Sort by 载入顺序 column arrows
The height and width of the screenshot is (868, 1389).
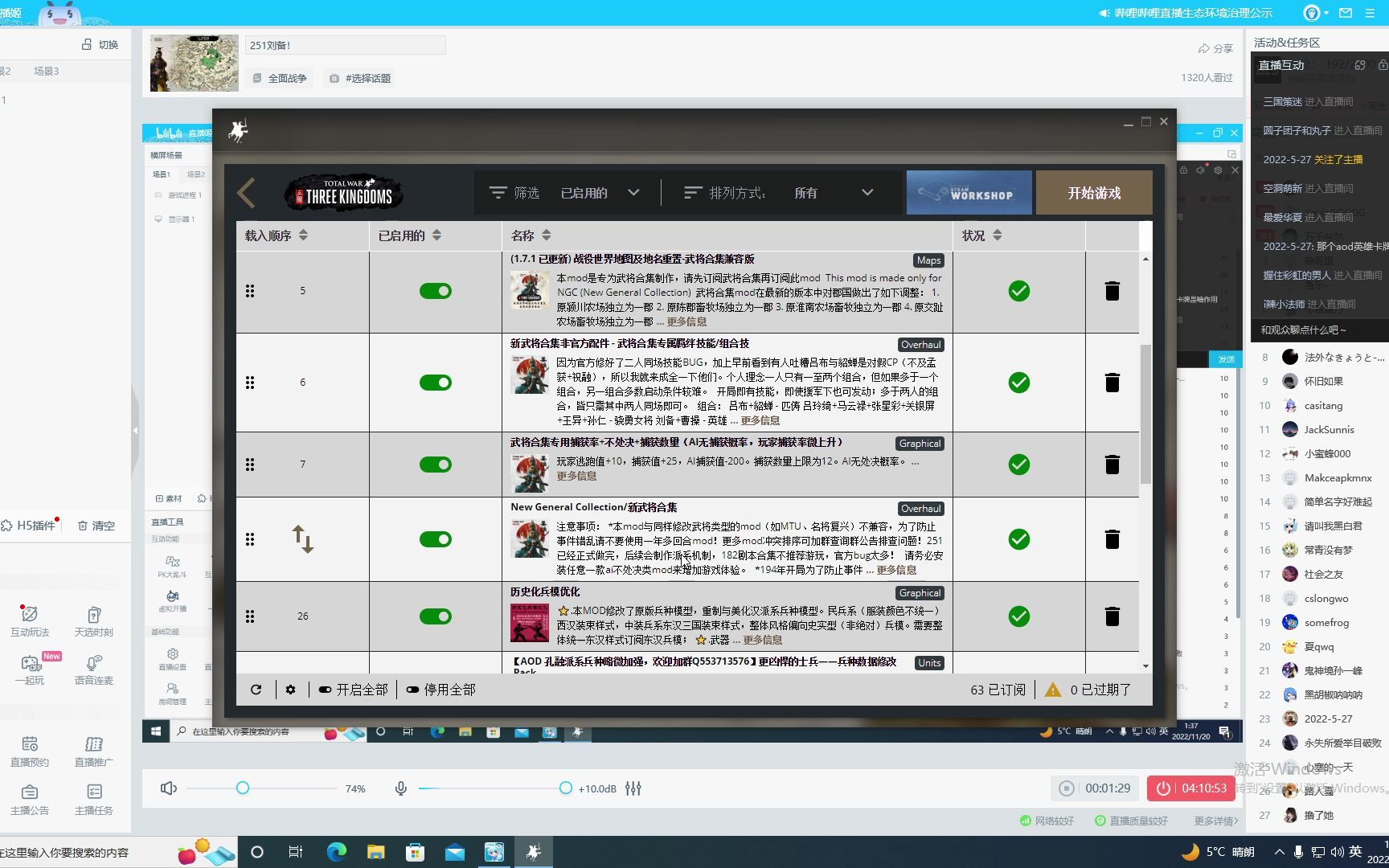point(303,235)
